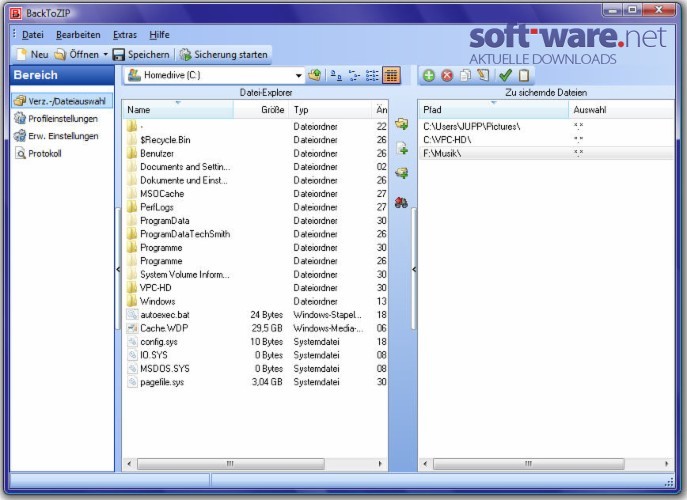Click the copy entries icon
687x500 pixels.
pos(465,75)
